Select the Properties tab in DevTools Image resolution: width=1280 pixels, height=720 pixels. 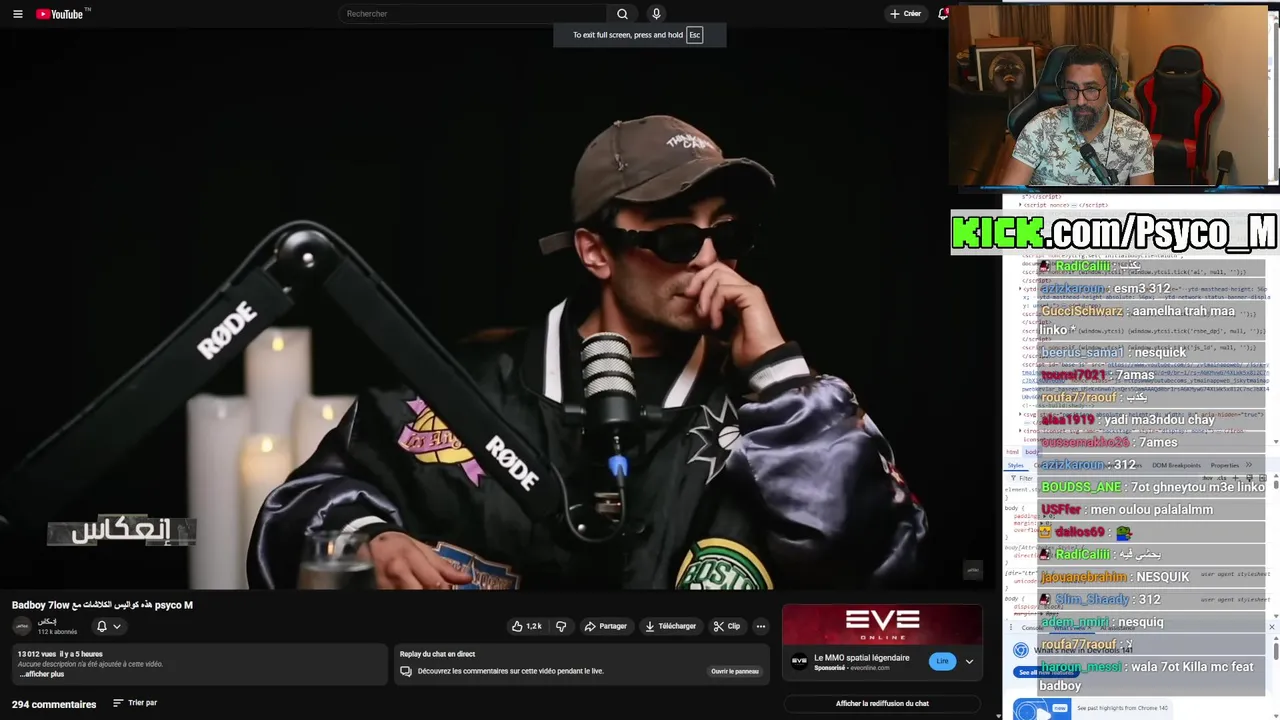(x=1224, y=465)
